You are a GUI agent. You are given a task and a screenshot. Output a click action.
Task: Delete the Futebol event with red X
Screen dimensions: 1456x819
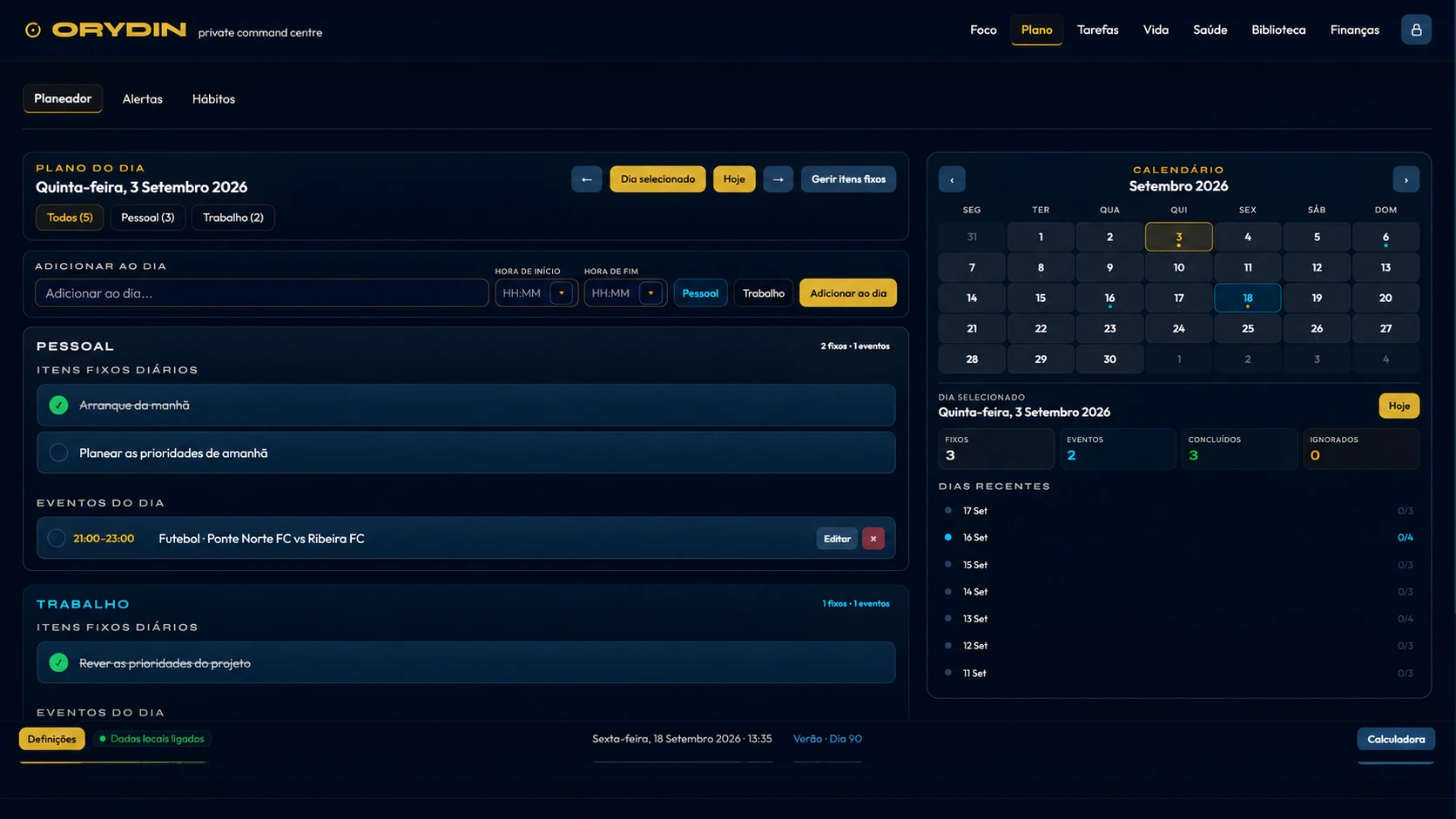pyautogui.click(x=873, y=539)
